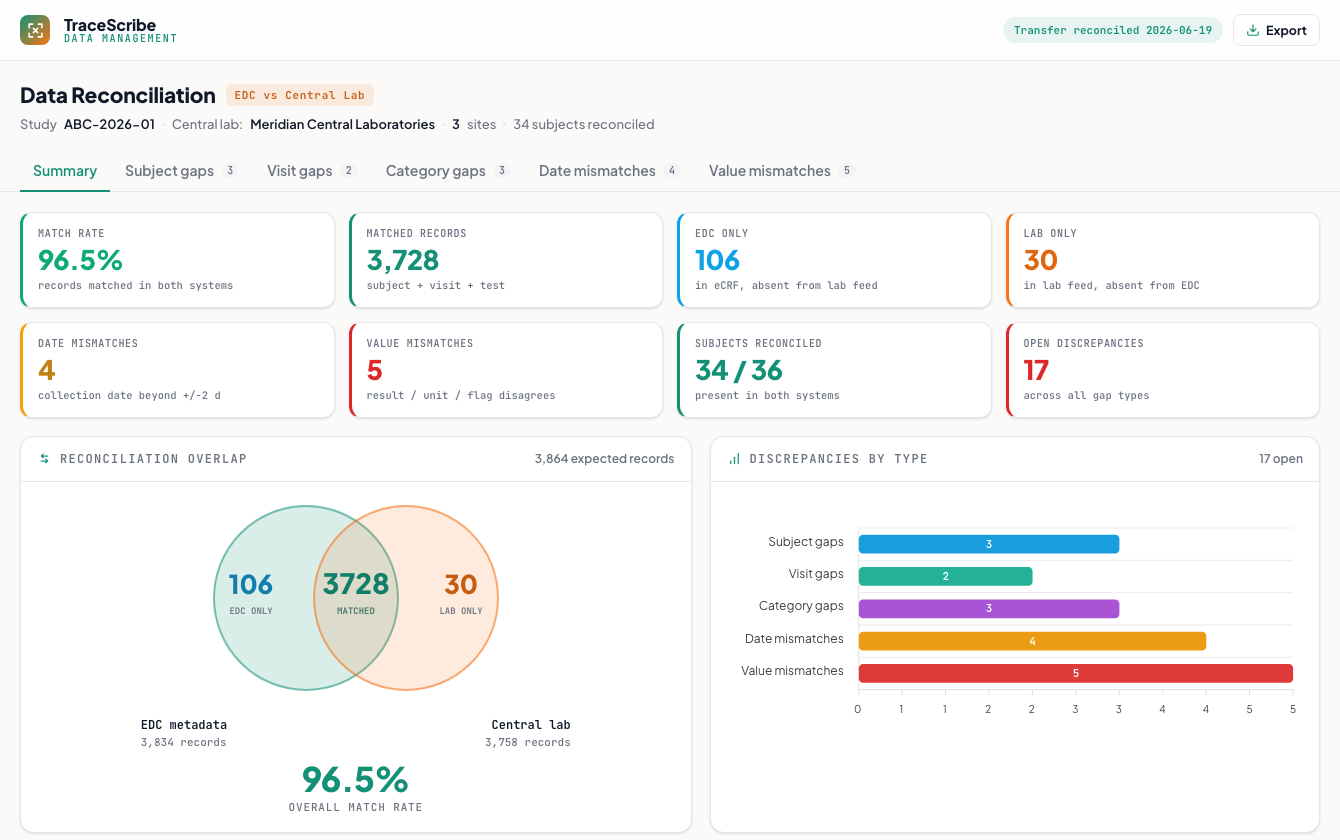This screenshot has height=840, width=1340.
Task: Click the EDC only 106 Venn region
Action: [x=251, y=591]
